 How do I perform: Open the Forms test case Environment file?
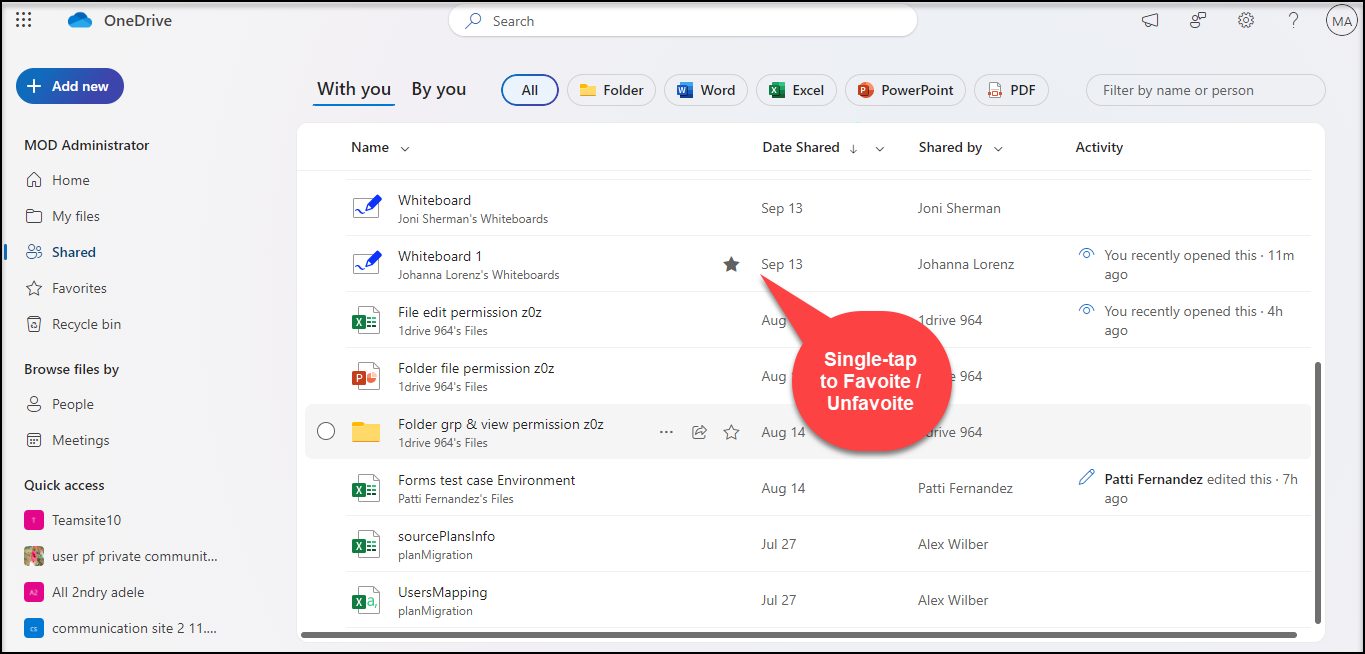click(486, 480)
